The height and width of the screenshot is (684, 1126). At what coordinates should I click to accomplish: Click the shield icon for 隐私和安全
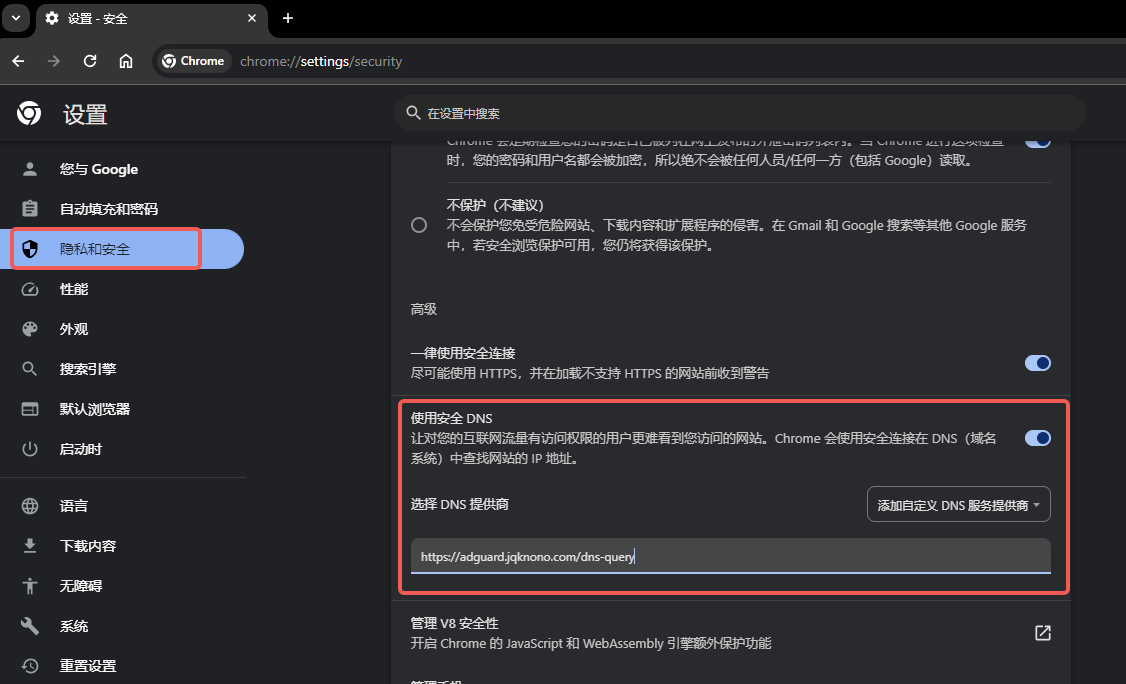tap(29, 249)
